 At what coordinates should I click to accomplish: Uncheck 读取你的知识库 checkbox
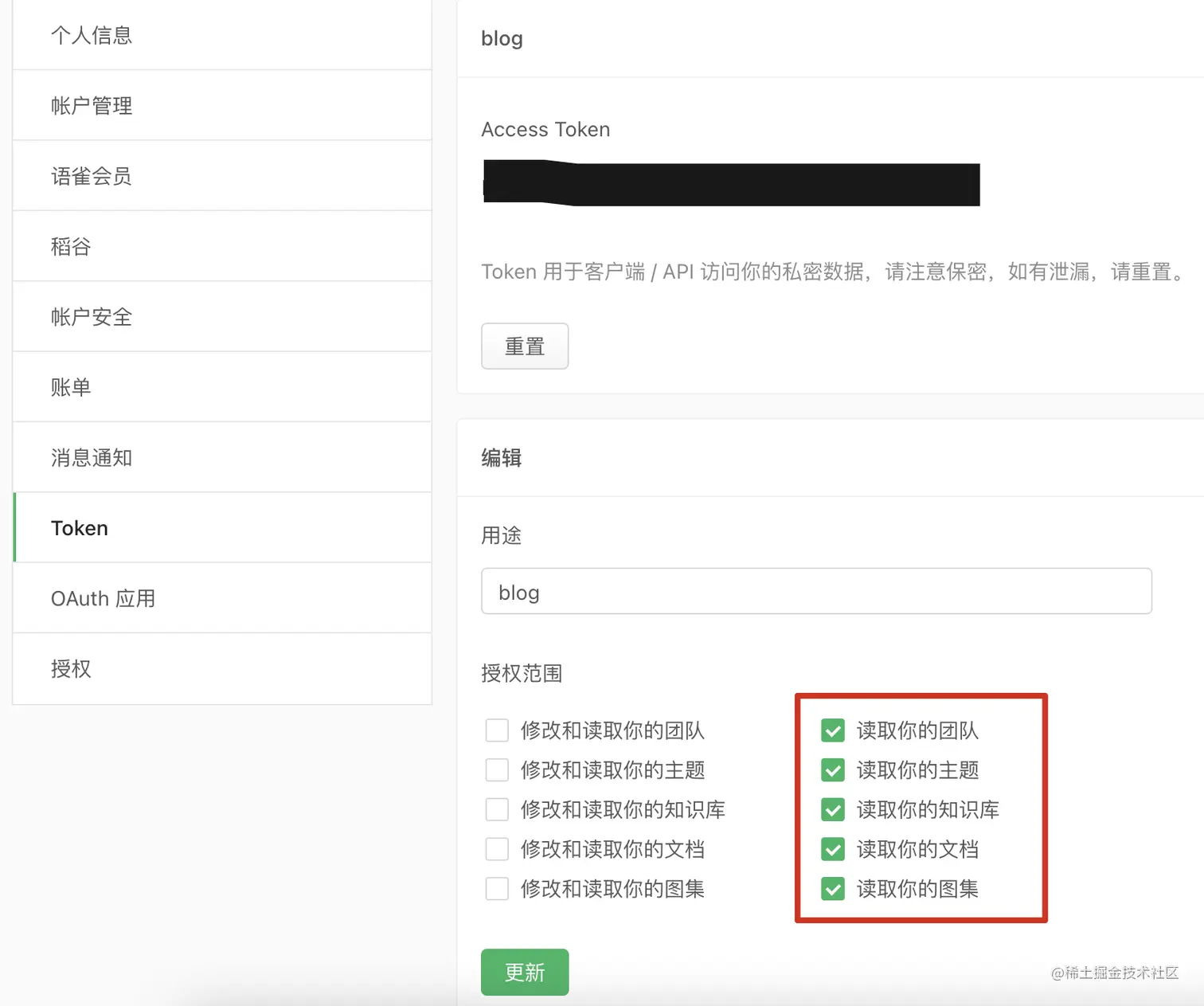pos(833,809)
